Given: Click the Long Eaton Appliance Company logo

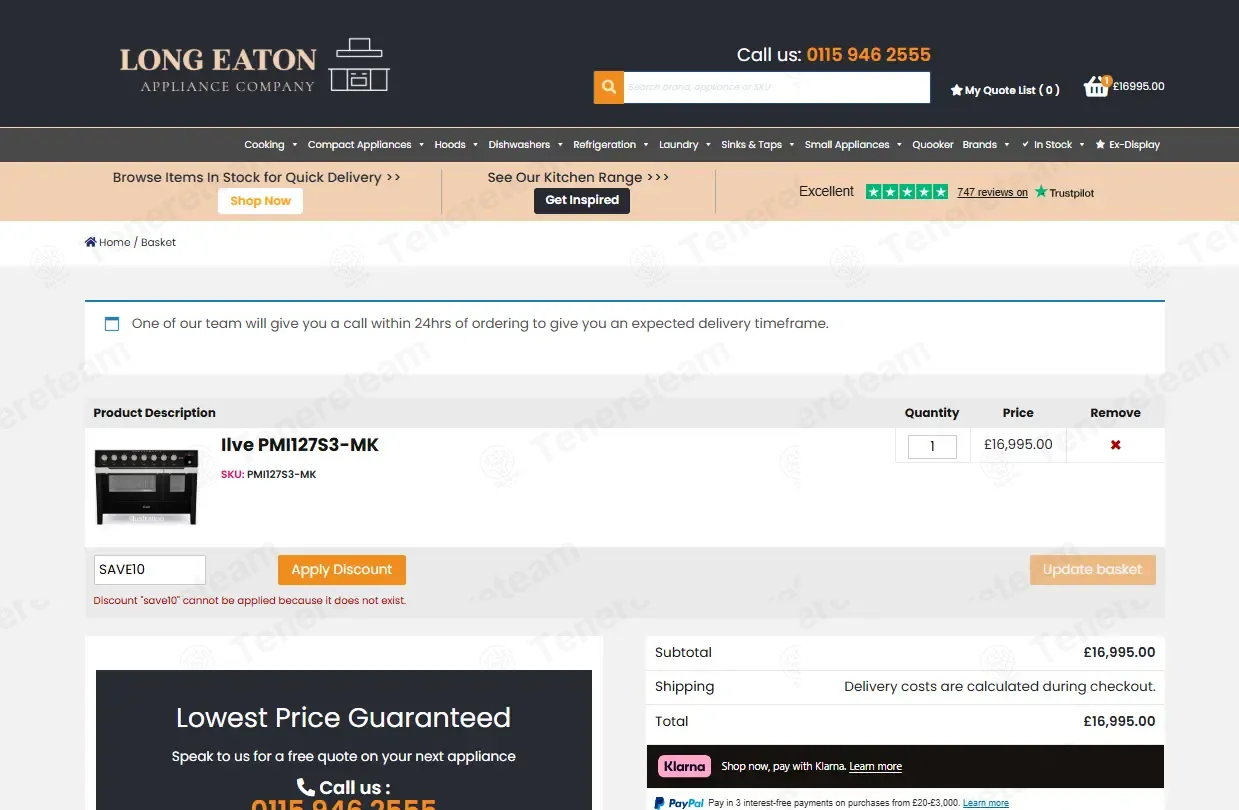Looking at the screenshot, I should point(254,66).
